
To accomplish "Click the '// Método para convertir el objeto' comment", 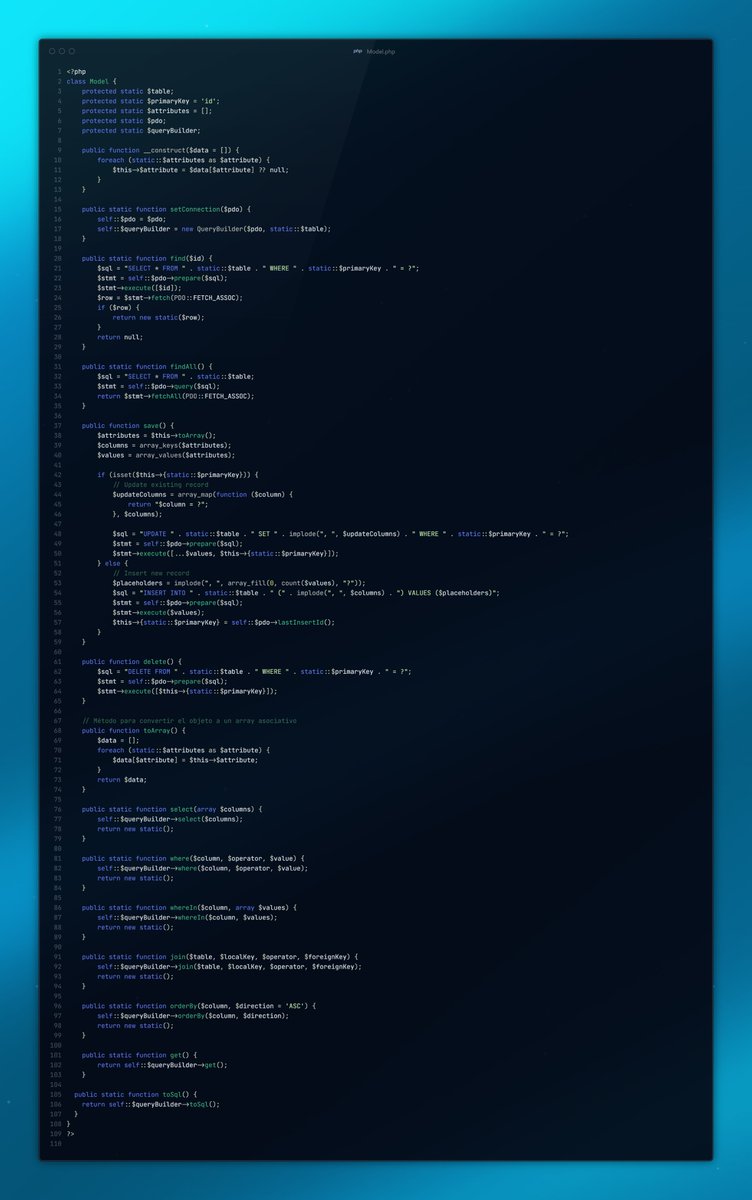I will coord(189,720).
